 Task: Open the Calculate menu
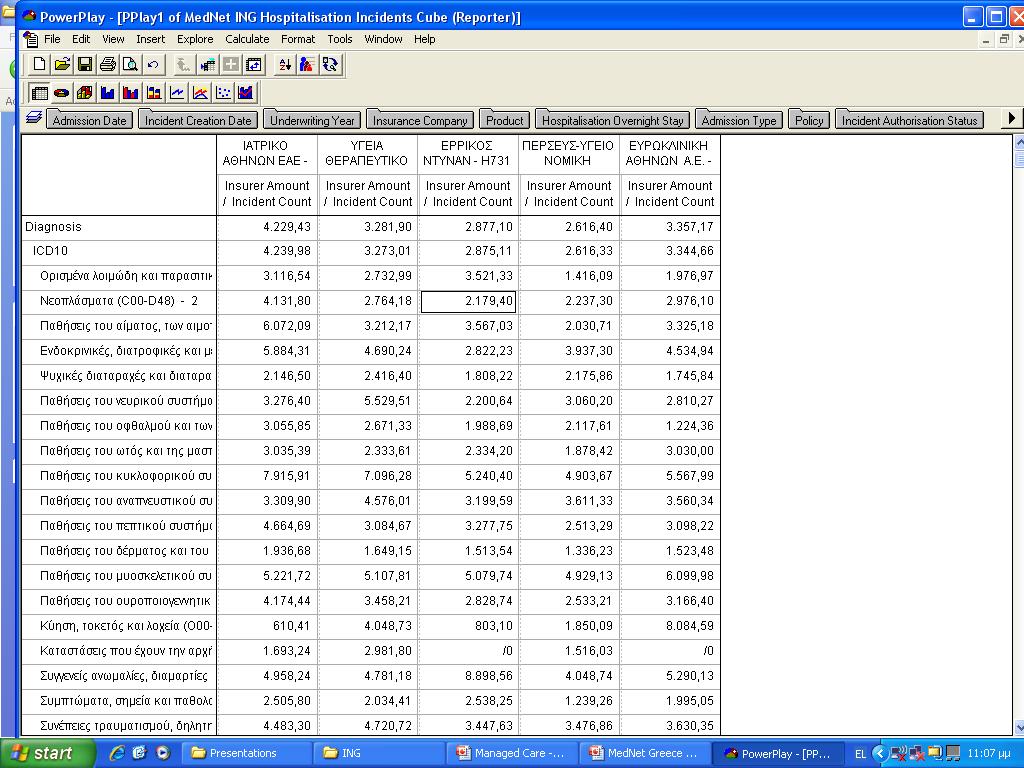(247, 39)
